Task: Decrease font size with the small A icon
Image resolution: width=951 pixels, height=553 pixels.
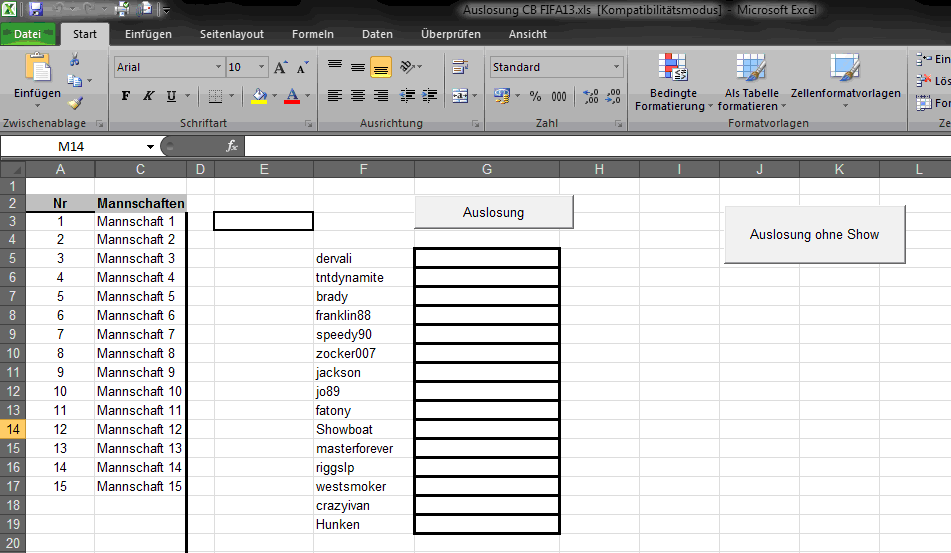Action: (302, 67)
